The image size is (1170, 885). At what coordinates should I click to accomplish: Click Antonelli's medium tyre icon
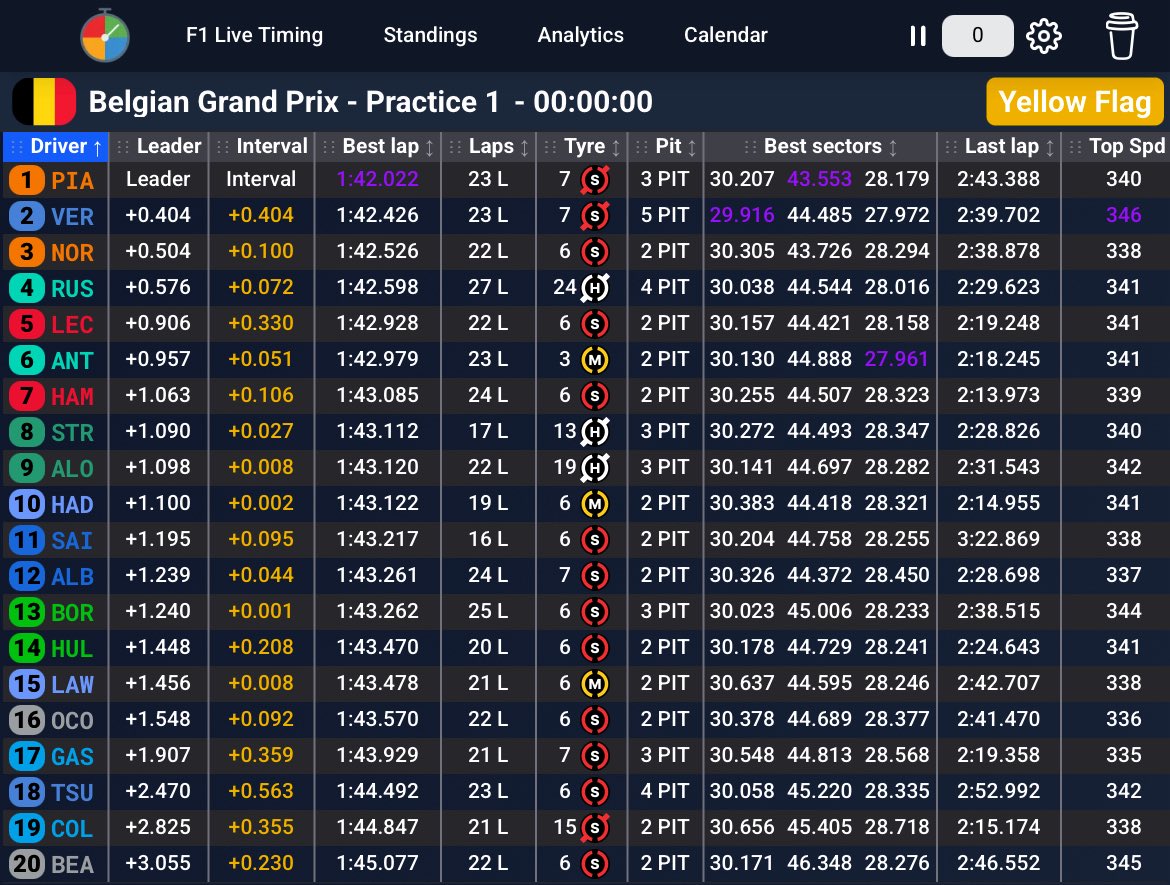click(595, 360)
